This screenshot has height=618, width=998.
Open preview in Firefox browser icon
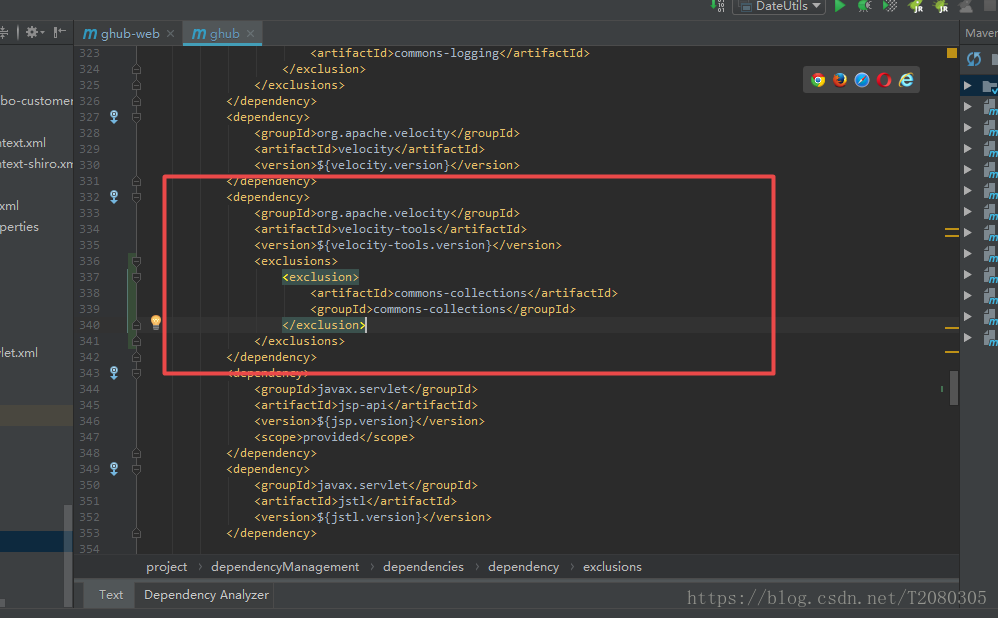coord(840,80)
